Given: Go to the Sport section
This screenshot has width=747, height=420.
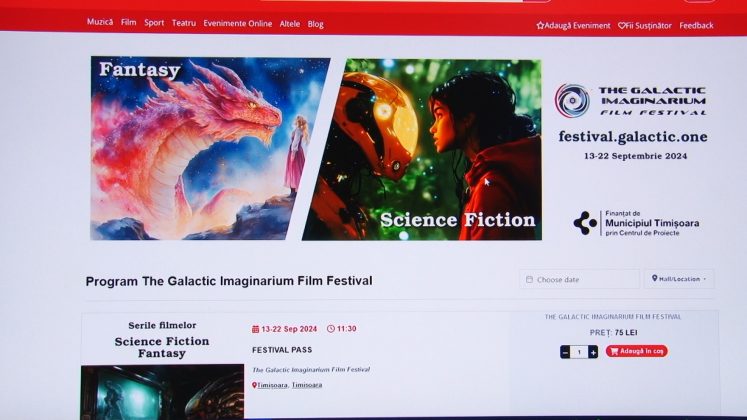Looking at the screenshot, I should (x=154, y=23).
